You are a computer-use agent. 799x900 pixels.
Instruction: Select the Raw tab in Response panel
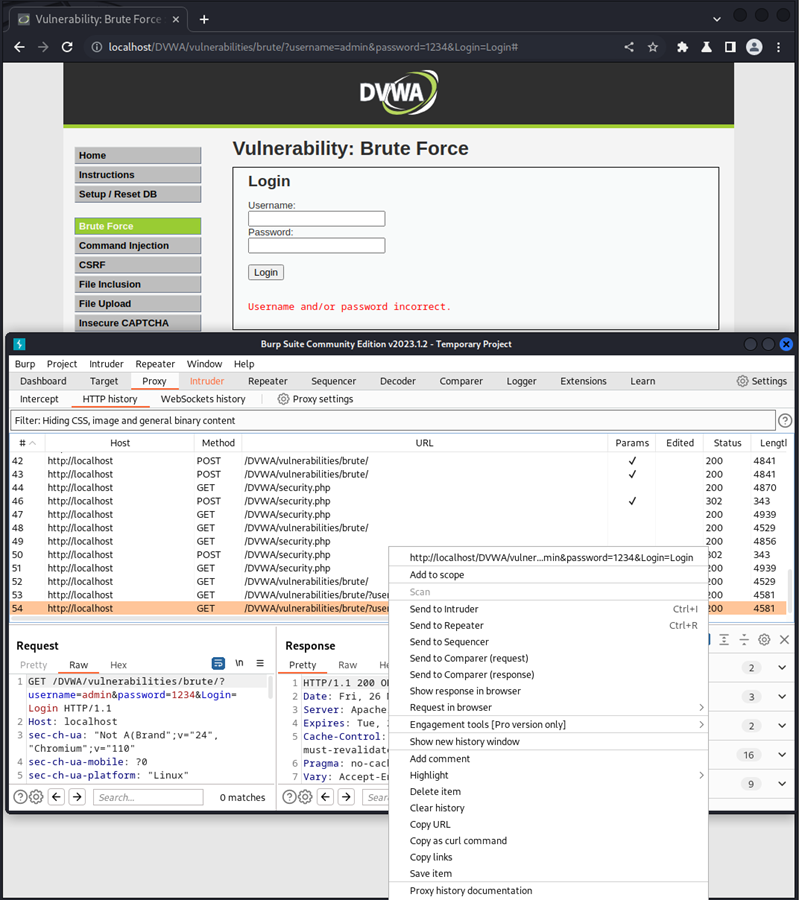click(347, 665)
